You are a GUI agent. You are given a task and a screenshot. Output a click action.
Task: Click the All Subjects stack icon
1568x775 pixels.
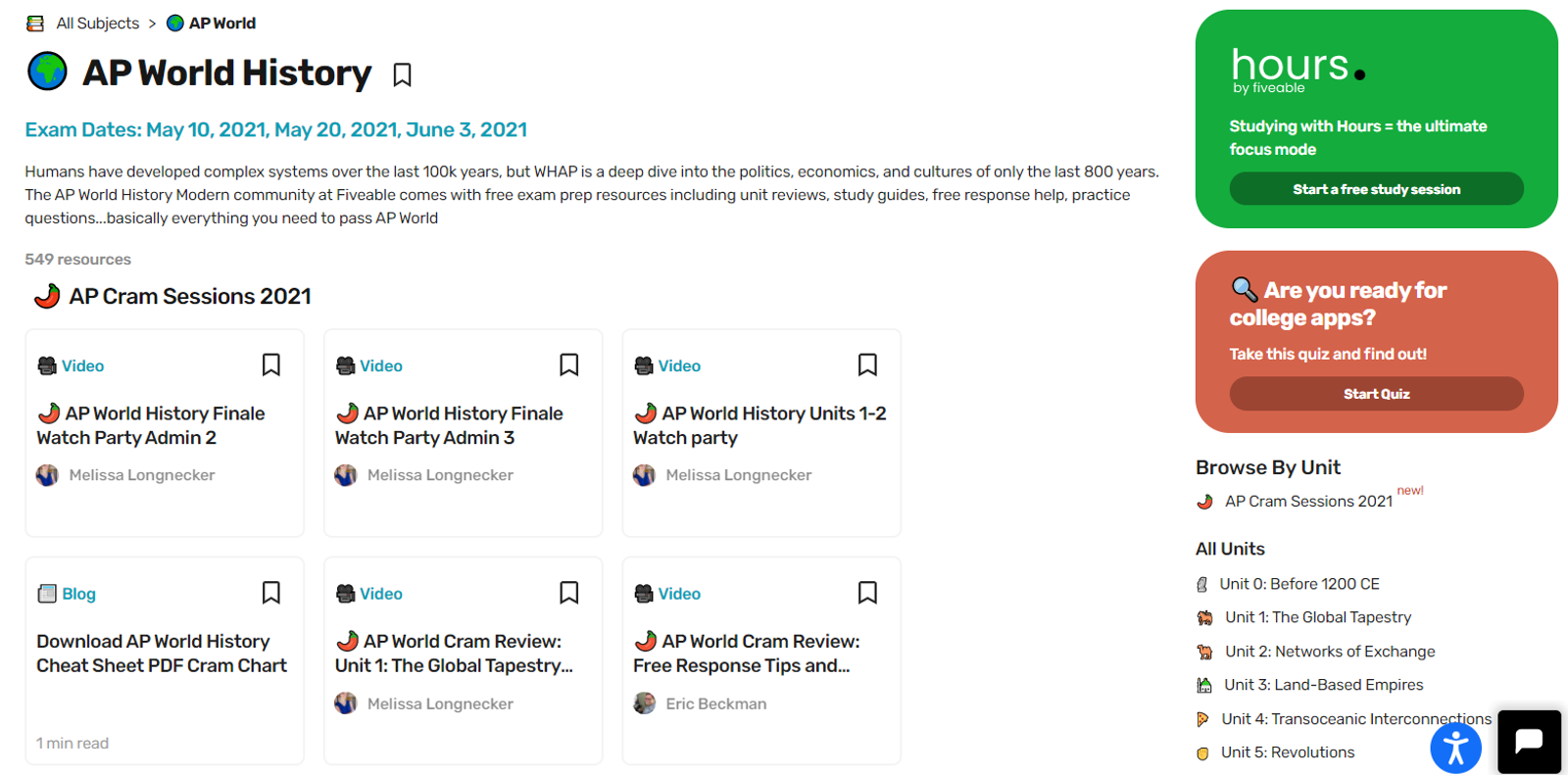pos(35,24)
